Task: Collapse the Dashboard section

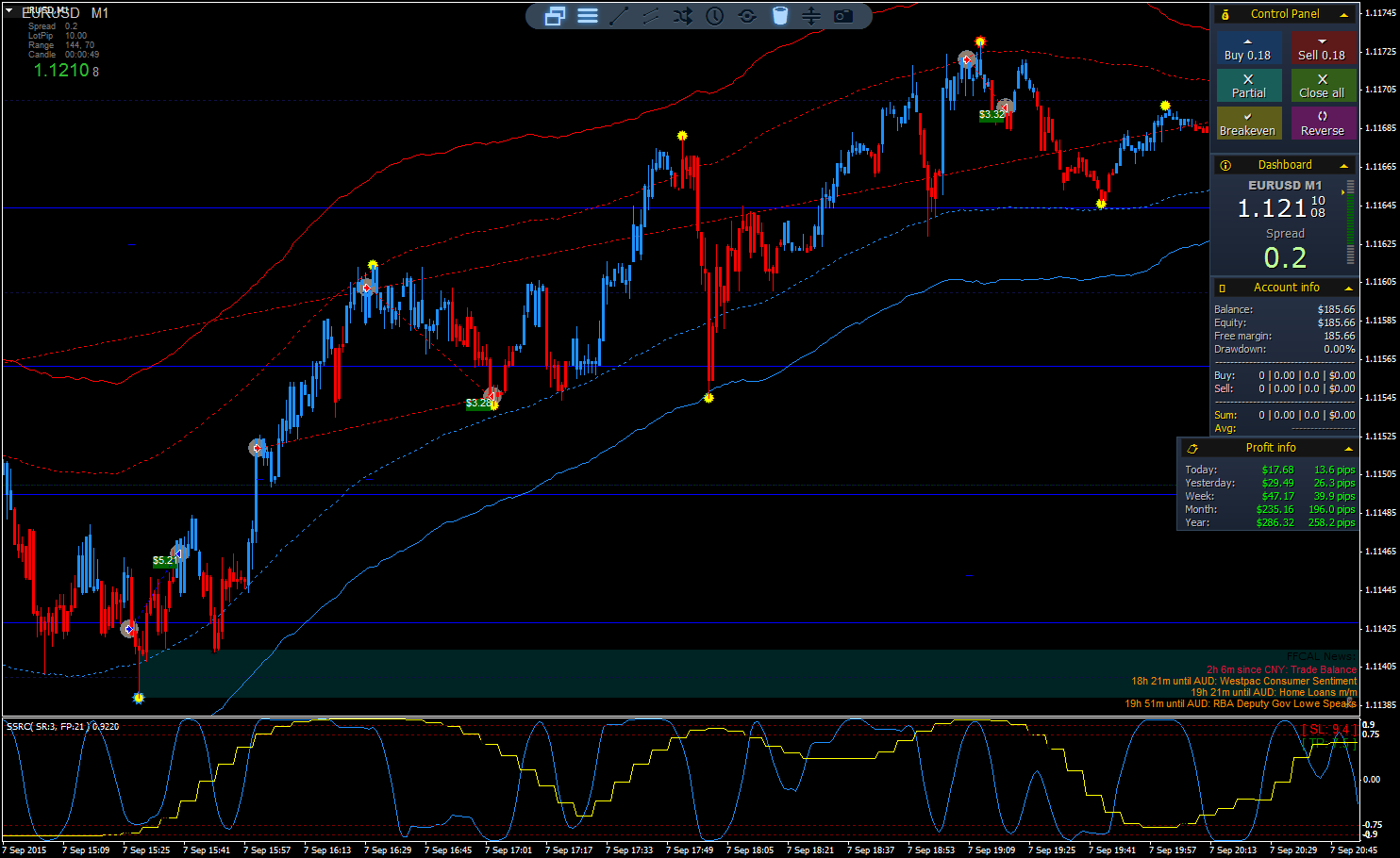Action: tap(1344, 165)
